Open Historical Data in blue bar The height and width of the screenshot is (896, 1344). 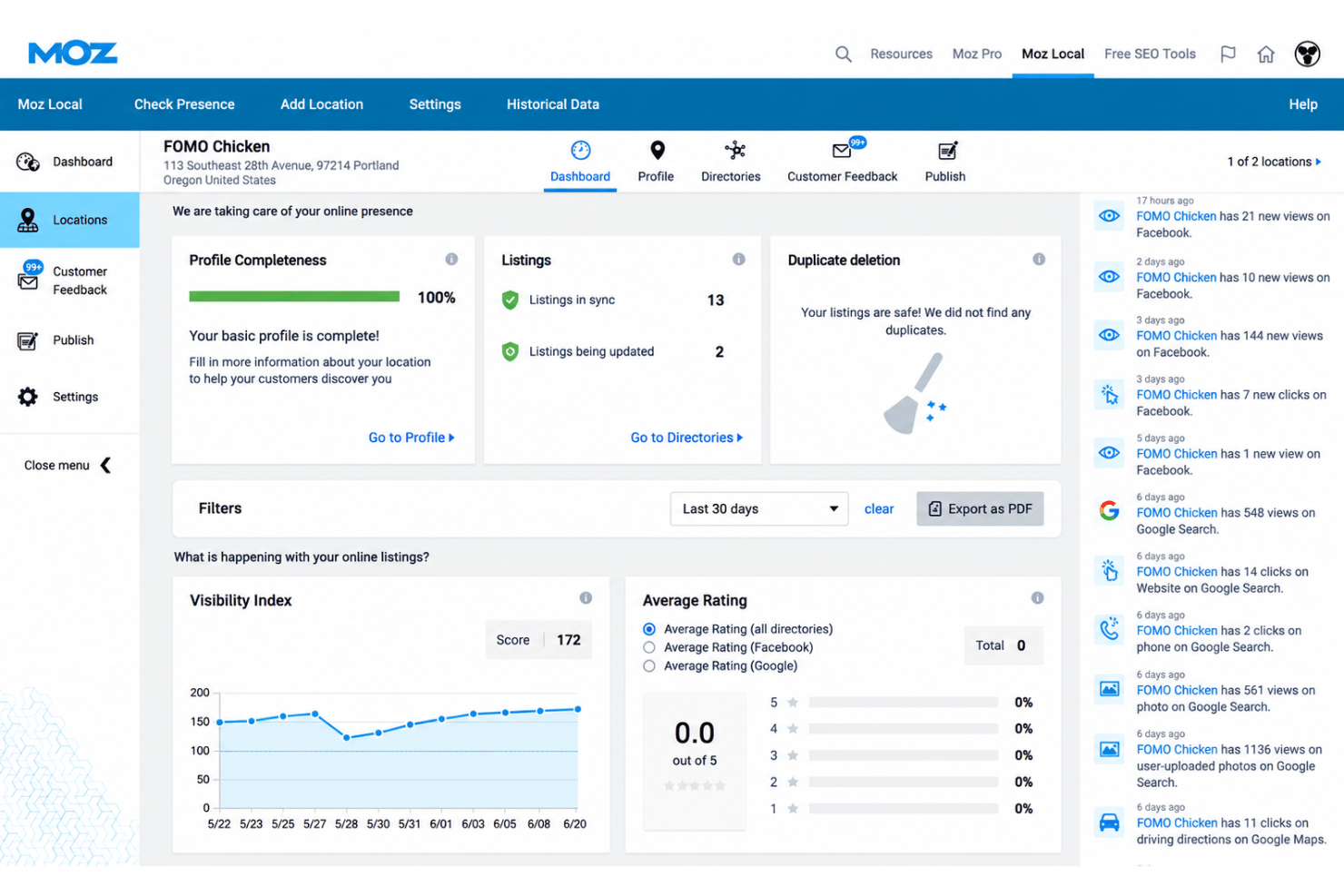[553, 104]
